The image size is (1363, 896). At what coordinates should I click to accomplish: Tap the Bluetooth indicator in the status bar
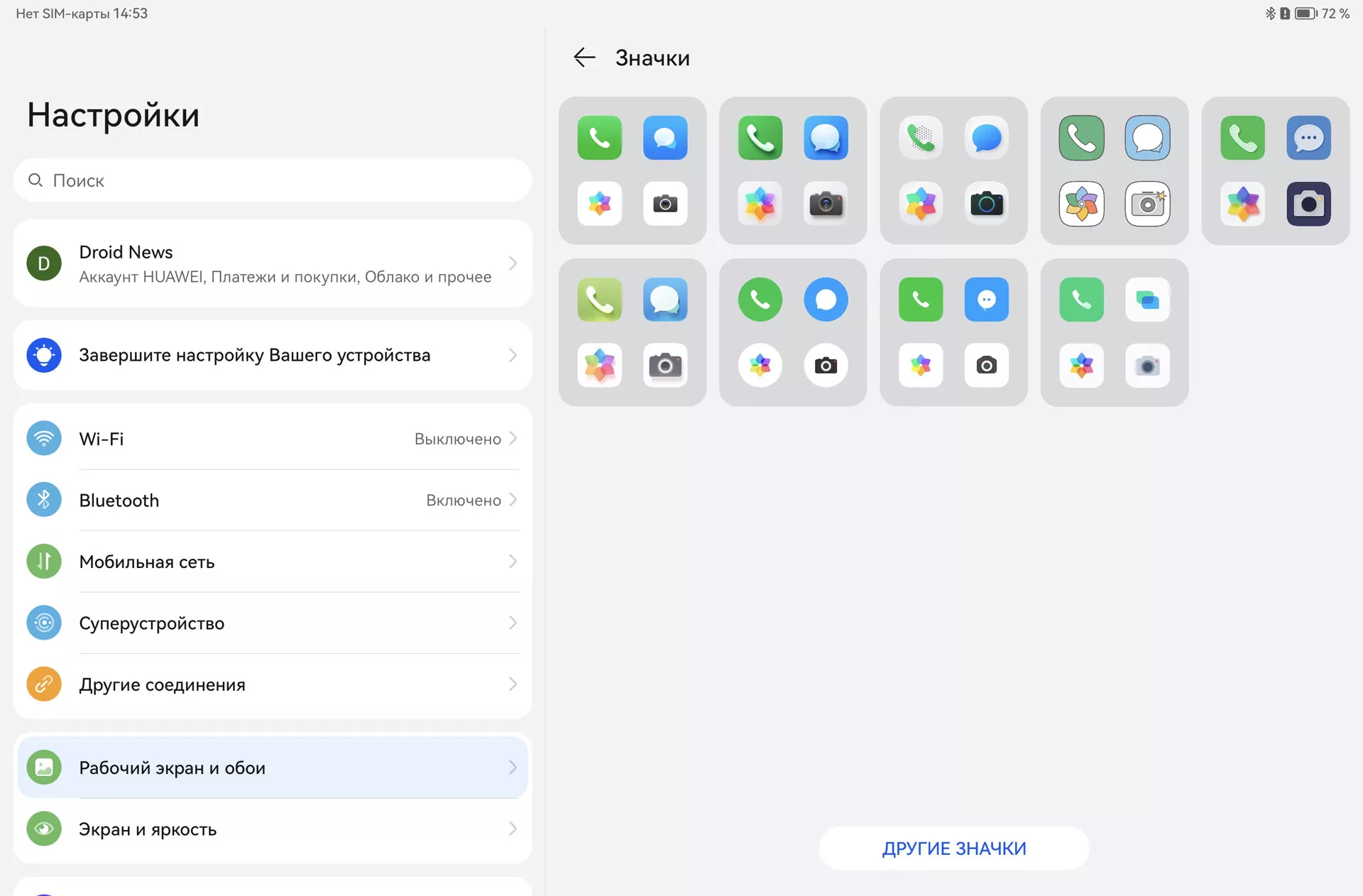pos(1270,13)
